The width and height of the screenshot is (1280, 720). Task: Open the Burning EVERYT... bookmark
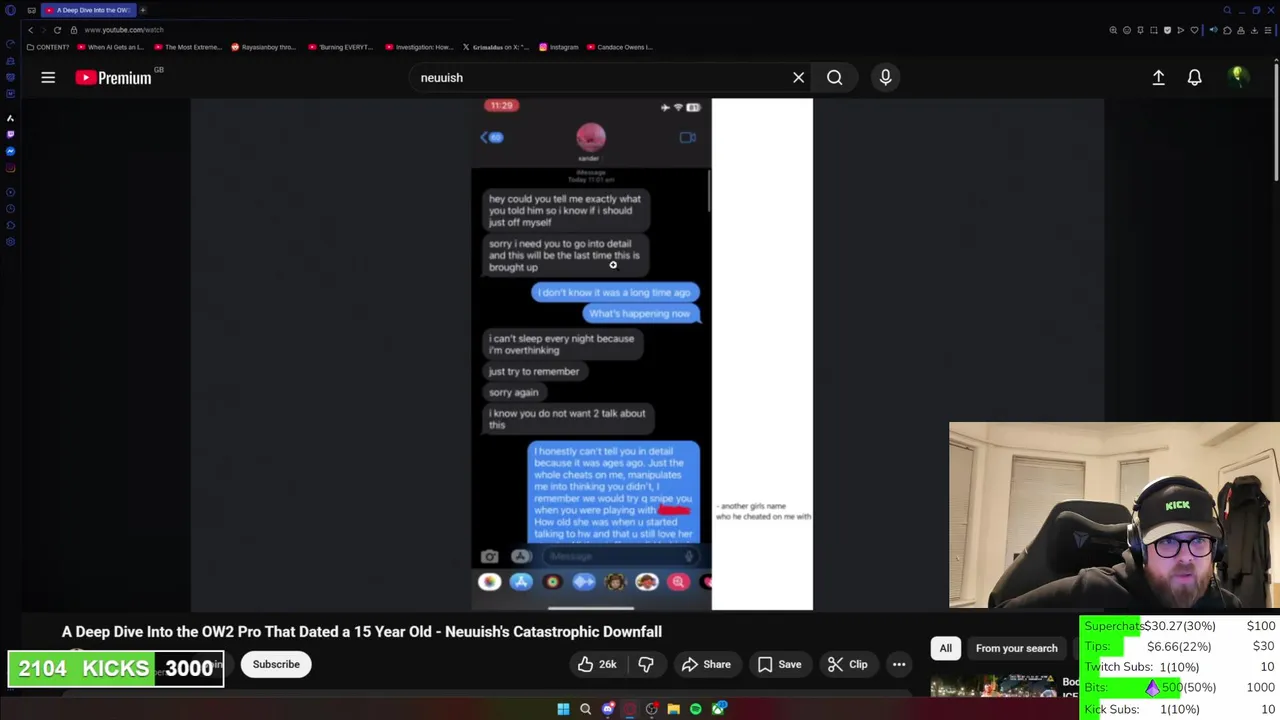341,47
